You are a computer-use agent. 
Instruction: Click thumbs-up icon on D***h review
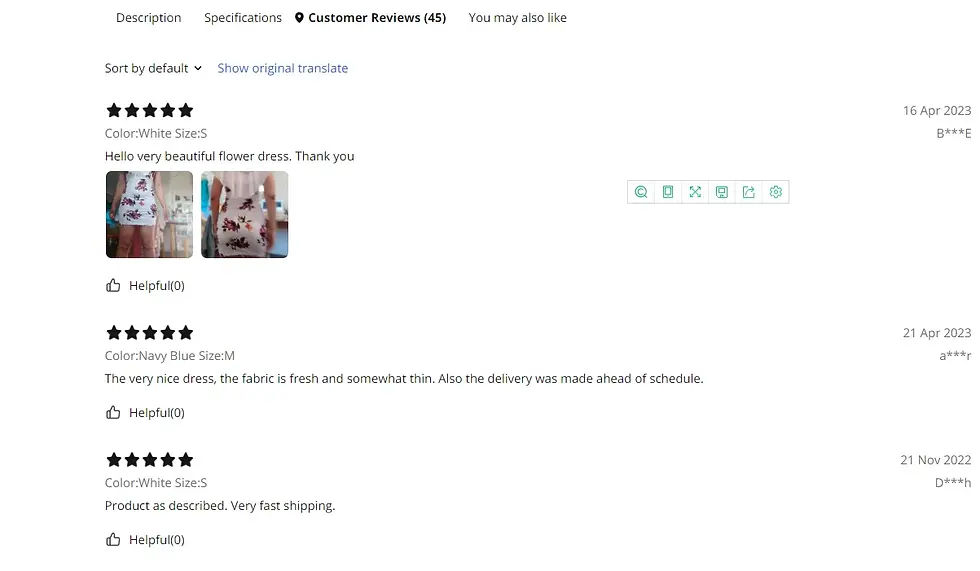tap(113, 539)
